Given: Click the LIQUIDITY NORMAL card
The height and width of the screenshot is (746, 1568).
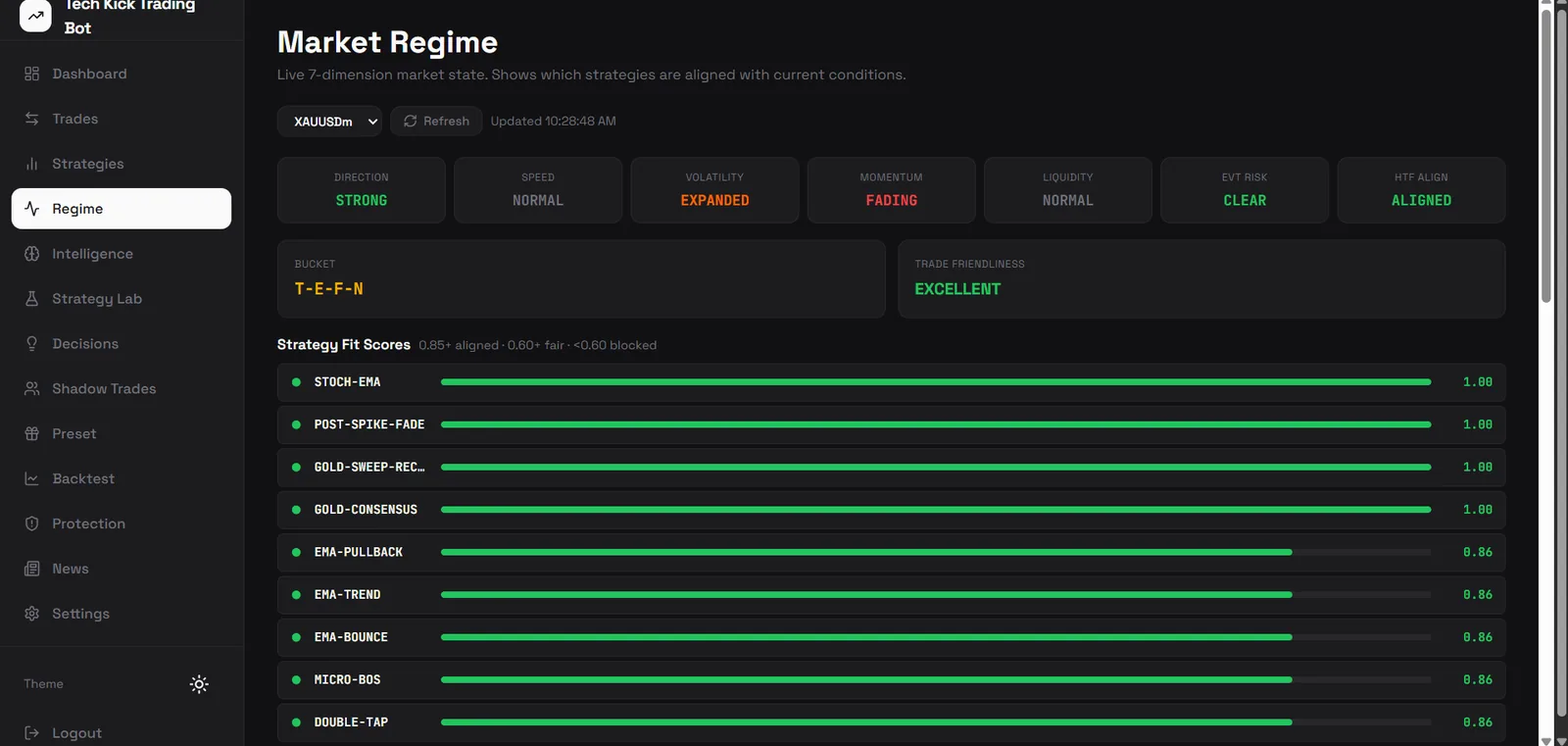Looking at the screenshot, I should point(1068,190).
